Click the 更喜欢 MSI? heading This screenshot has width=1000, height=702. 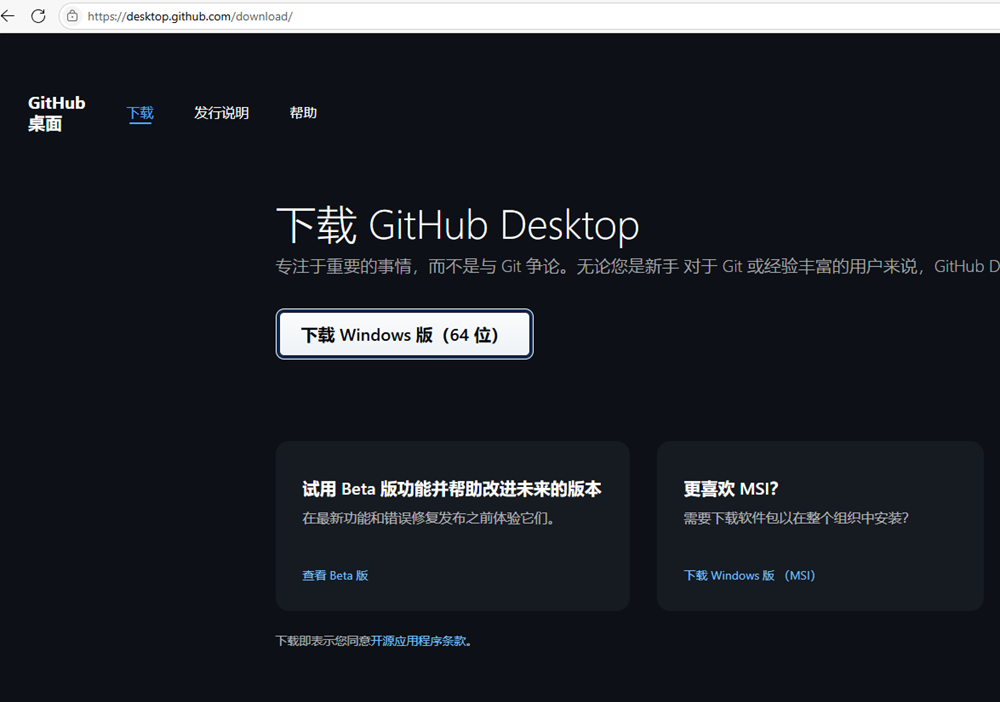(731, 489)
